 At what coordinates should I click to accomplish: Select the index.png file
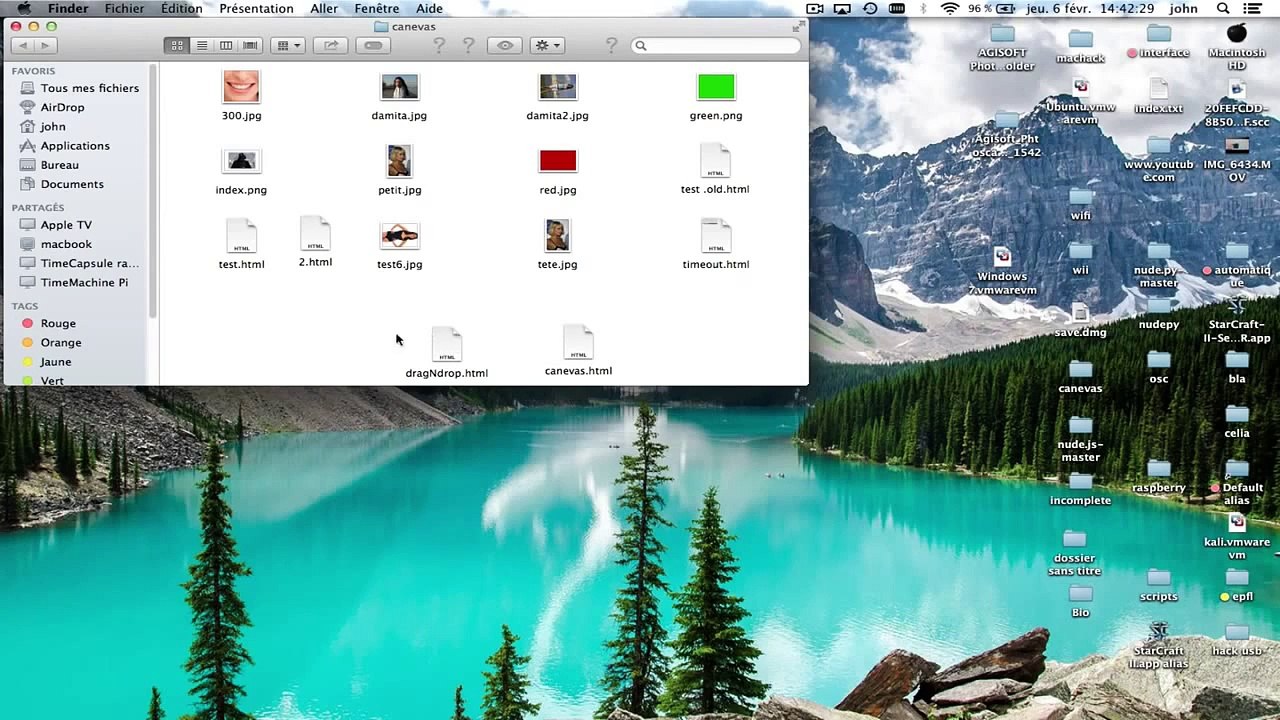point(241,161)
